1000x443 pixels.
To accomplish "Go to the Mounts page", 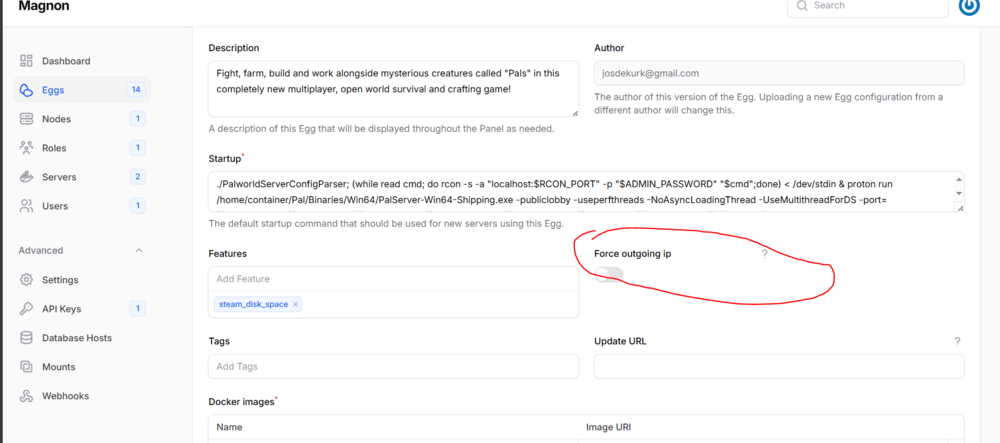I will pos(82,367).
